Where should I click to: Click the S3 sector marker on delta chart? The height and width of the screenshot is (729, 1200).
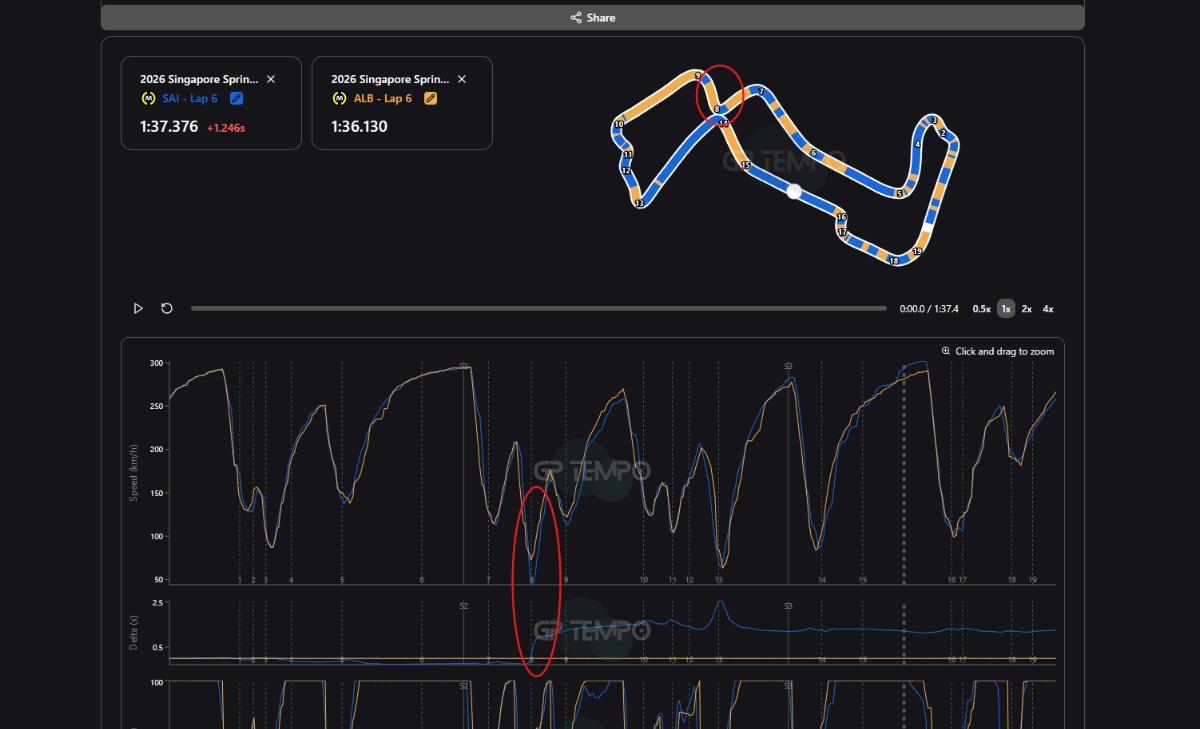(788, 606)
